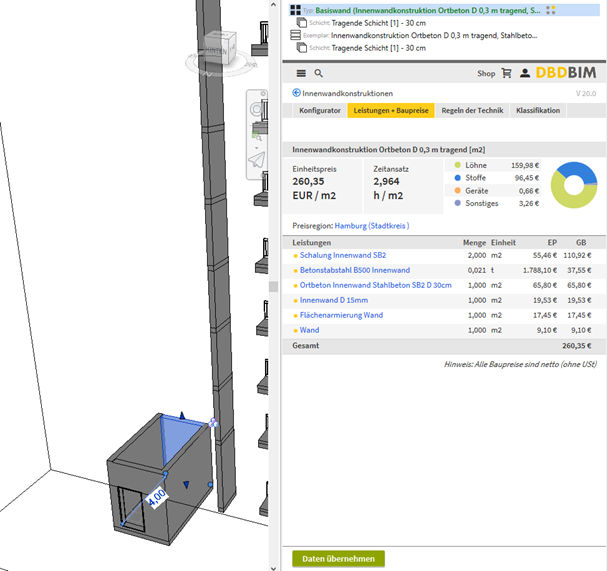
Task: Select Exemplar Innenwandkonstruktion Ortbeton tree item
Action: (430, 35)
